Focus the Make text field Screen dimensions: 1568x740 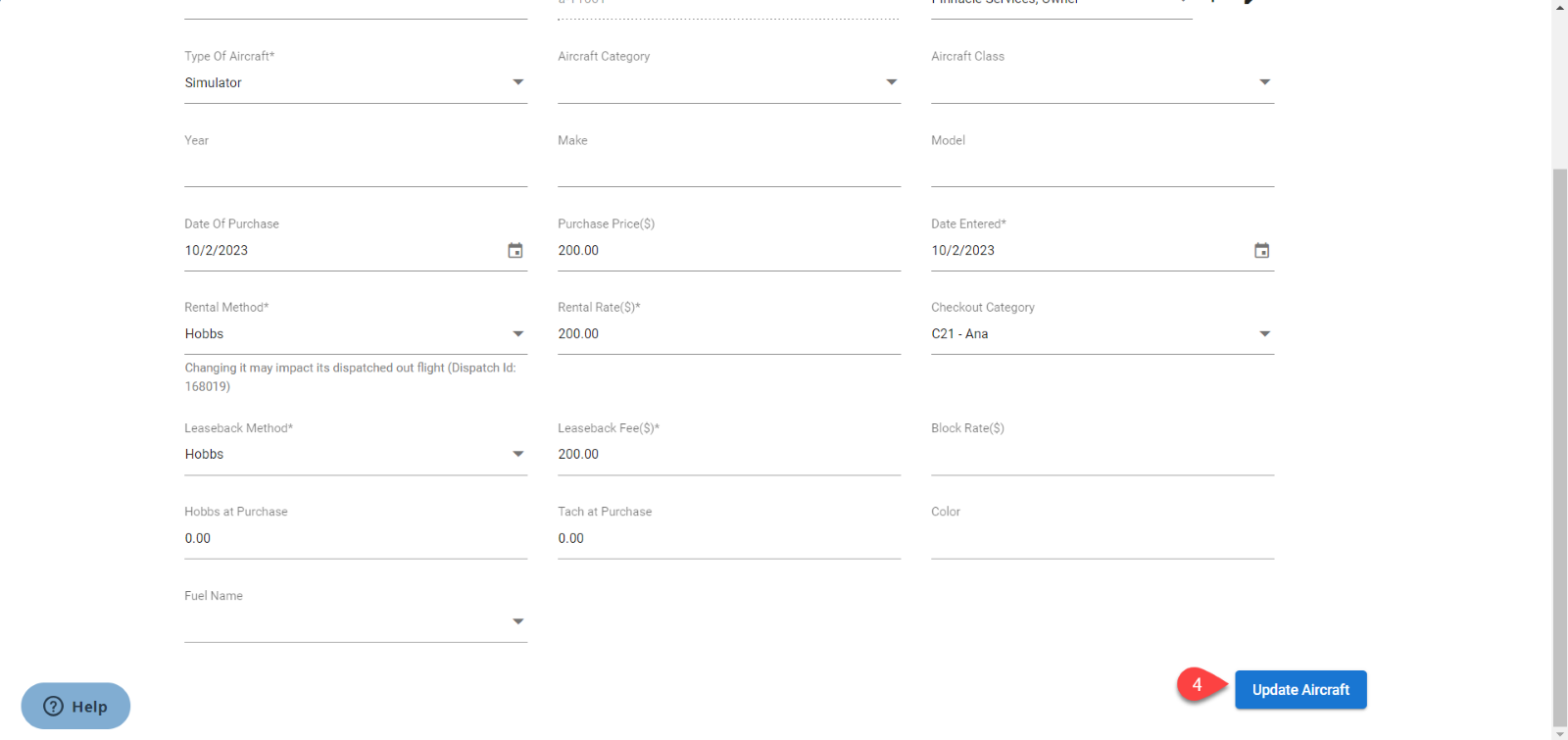pyautogui.click(x=728, y=168)
